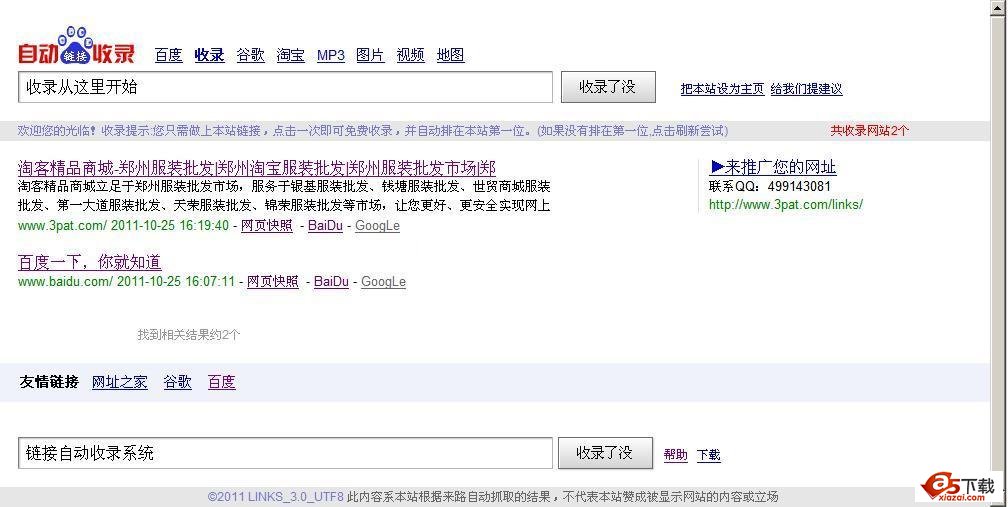The height and width of the screenshot is (507, 1008).
Task: Switch to the MP3 navigation link
Action: (x=331, y=55)
